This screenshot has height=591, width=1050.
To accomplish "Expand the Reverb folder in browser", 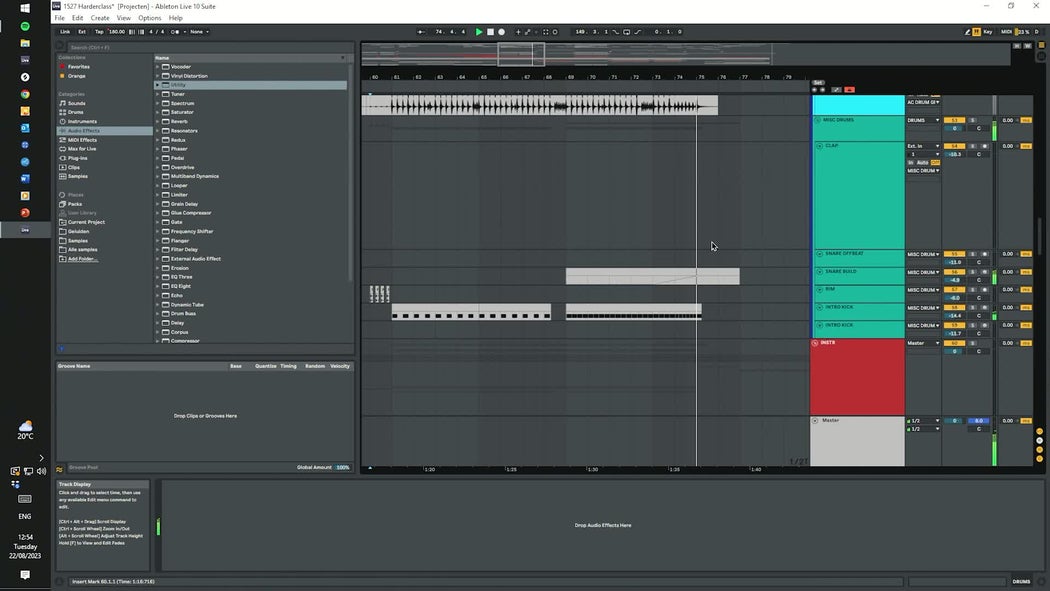I will coord(158,122).
